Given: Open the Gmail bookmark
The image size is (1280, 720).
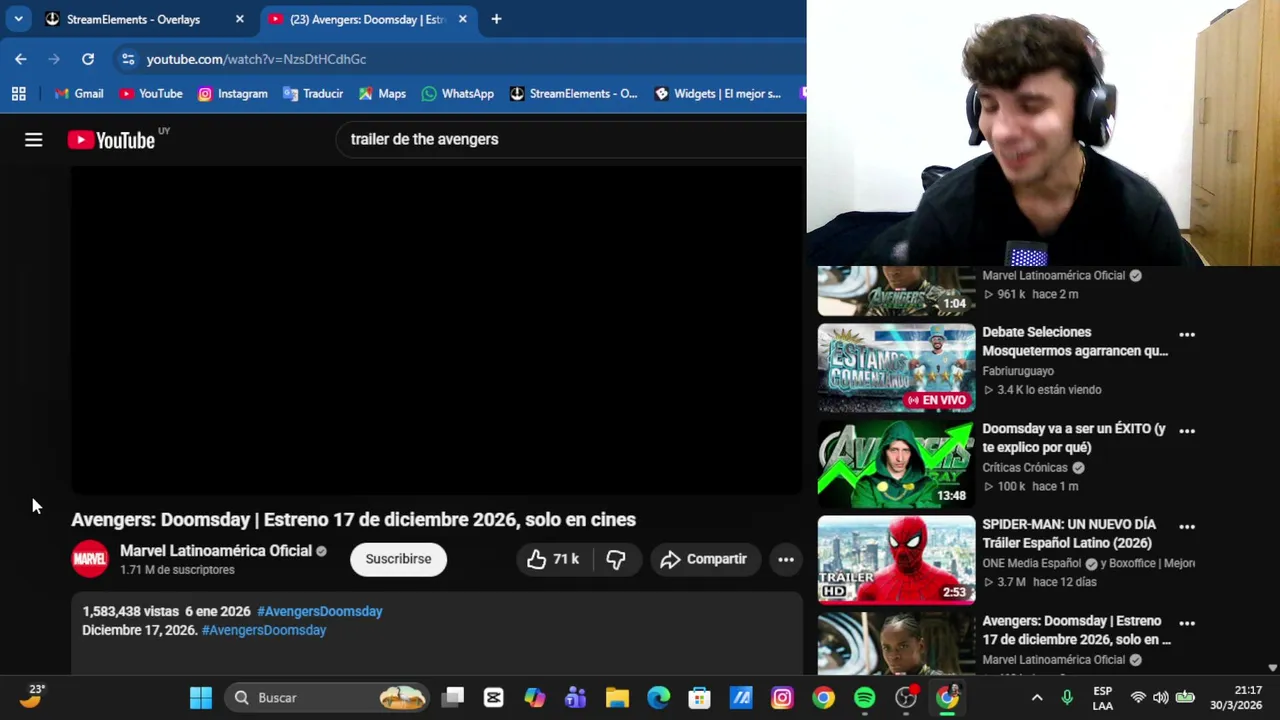Looking at the screenshot, I should point(79,93).
